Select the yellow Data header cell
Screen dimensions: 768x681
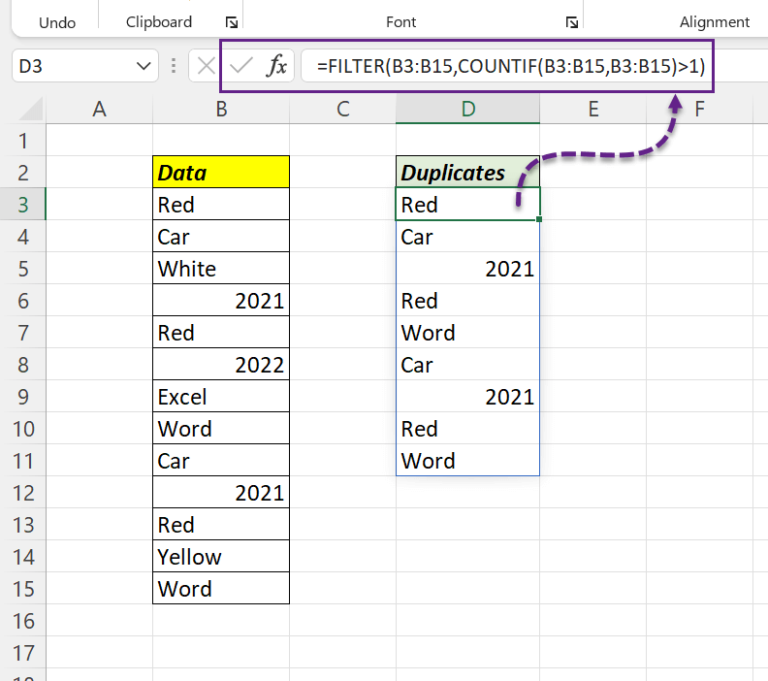click(221, 172)
